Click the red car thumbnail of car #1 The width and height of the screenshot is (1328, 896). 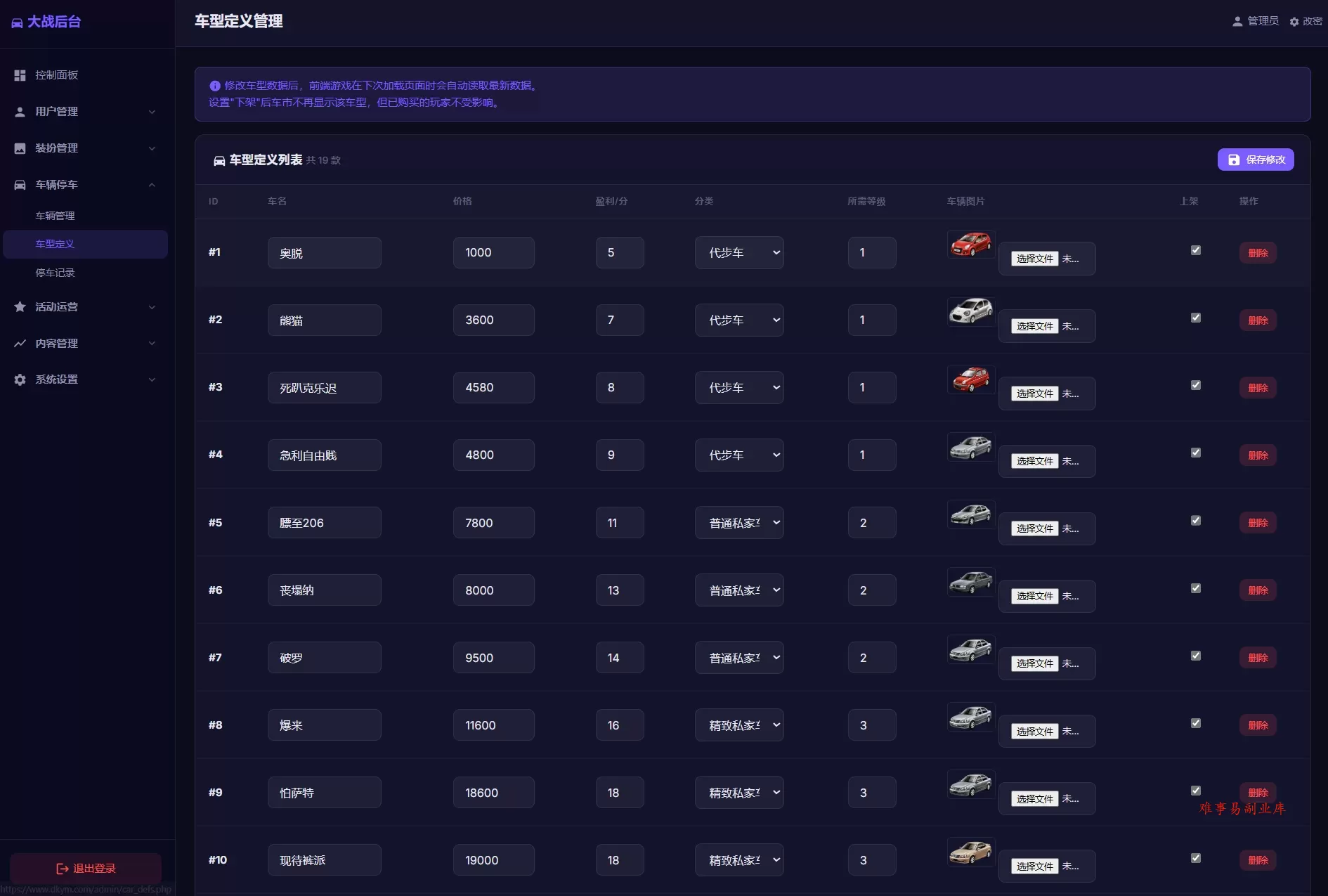point(971,245)
